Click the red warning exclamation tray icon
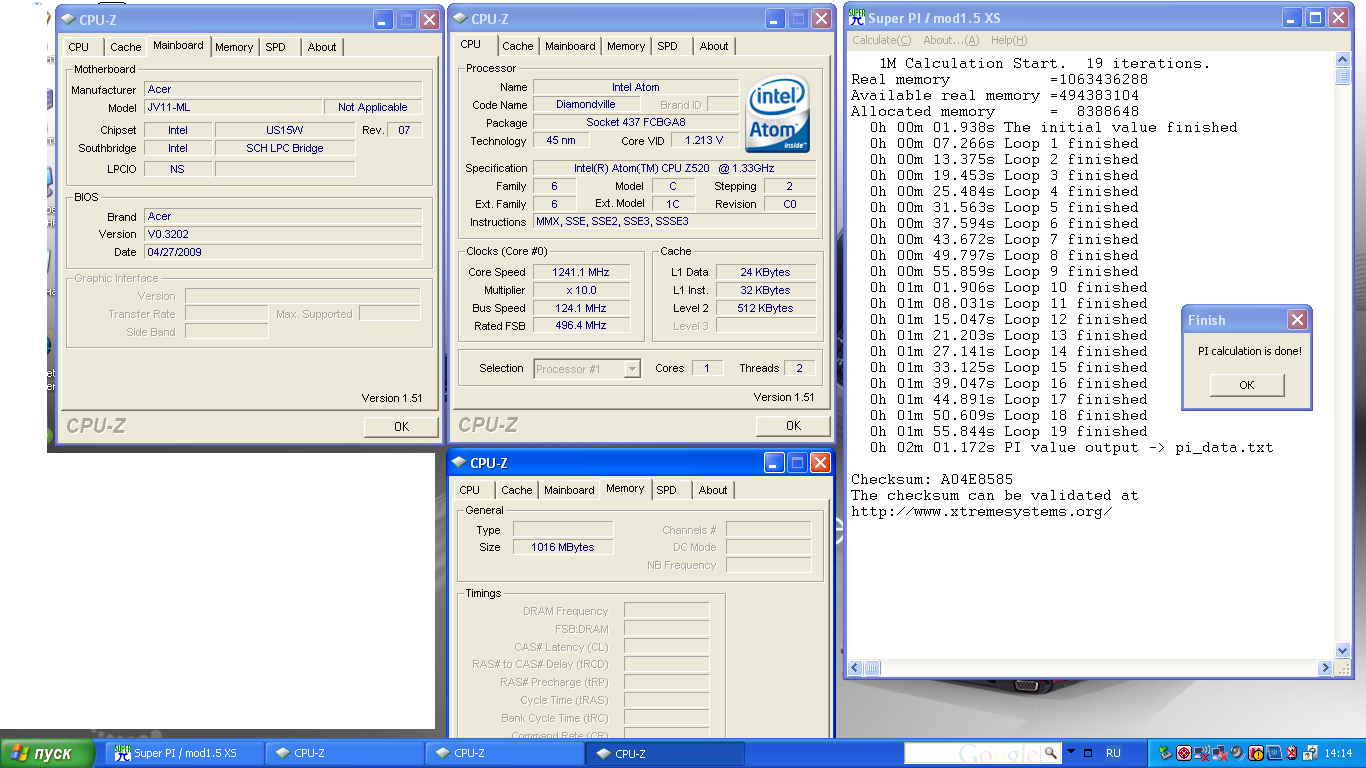 pyautogui.click(x=1256, y=753)
